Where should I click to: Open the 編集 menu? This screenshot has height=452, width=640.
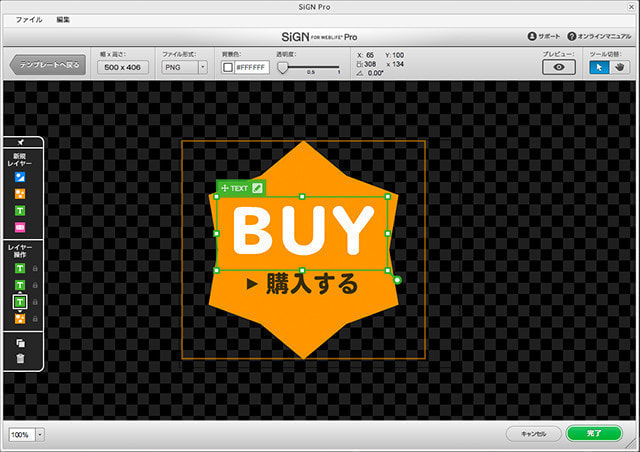[63, 20]
